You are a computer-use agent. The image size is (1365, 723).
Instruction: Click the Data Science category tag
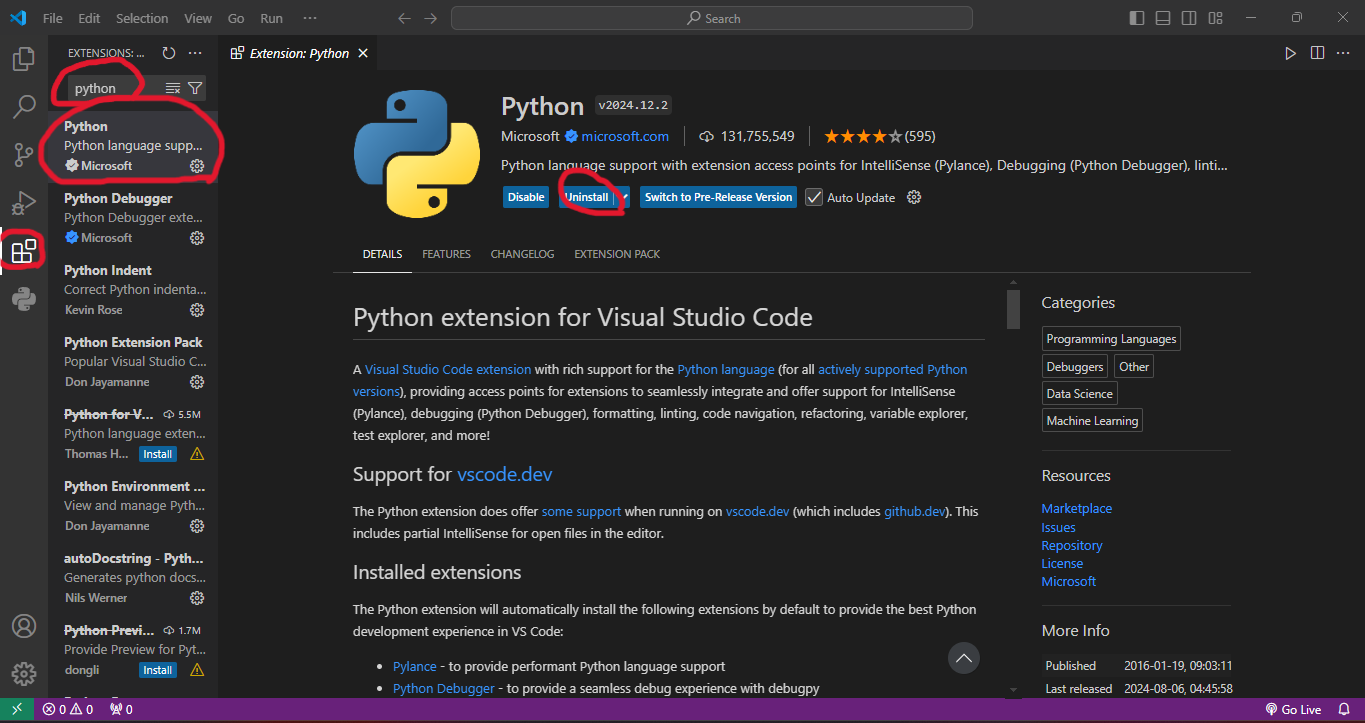[x=1079, y=394]
